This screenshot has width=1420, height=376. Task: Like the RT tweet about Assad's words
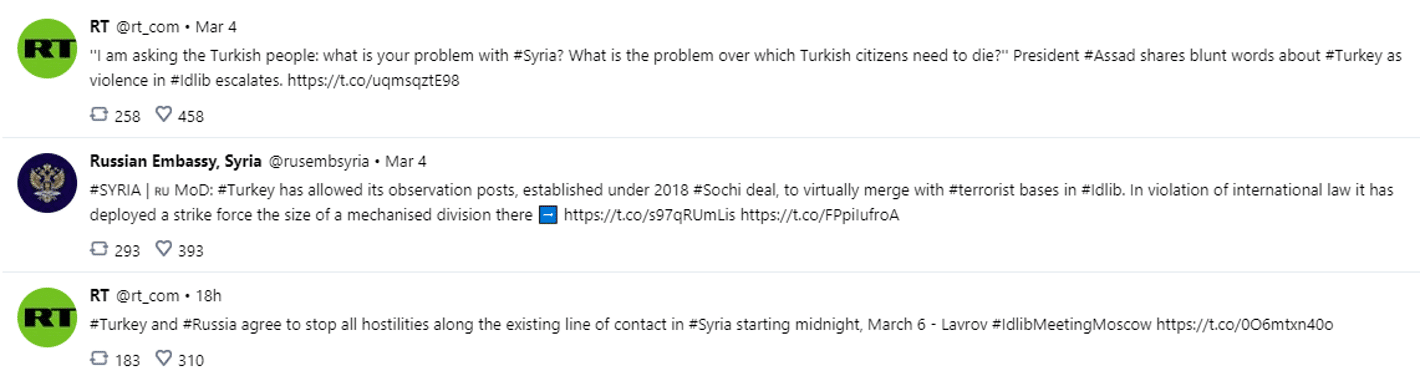[x=164, y=115]
